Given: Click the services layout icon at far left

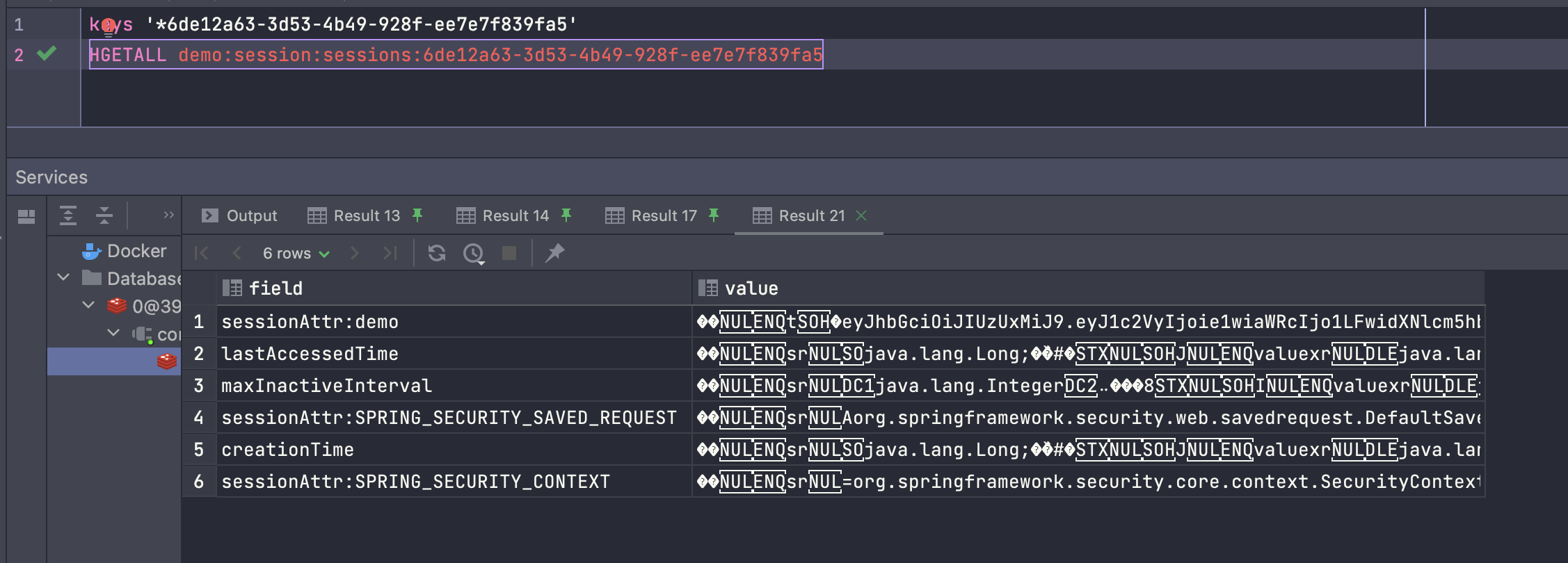Looking at the screenshot, I should click(26, 217).
